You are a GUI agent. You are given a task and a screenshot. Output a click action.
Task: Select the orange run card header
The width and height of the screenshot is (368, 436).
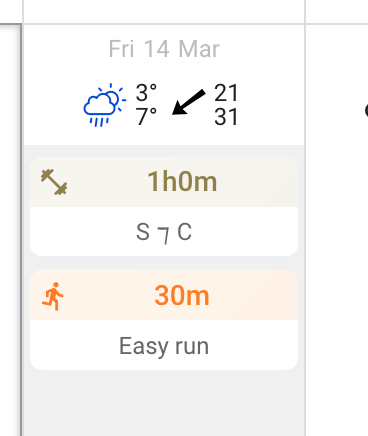point(164,295)
